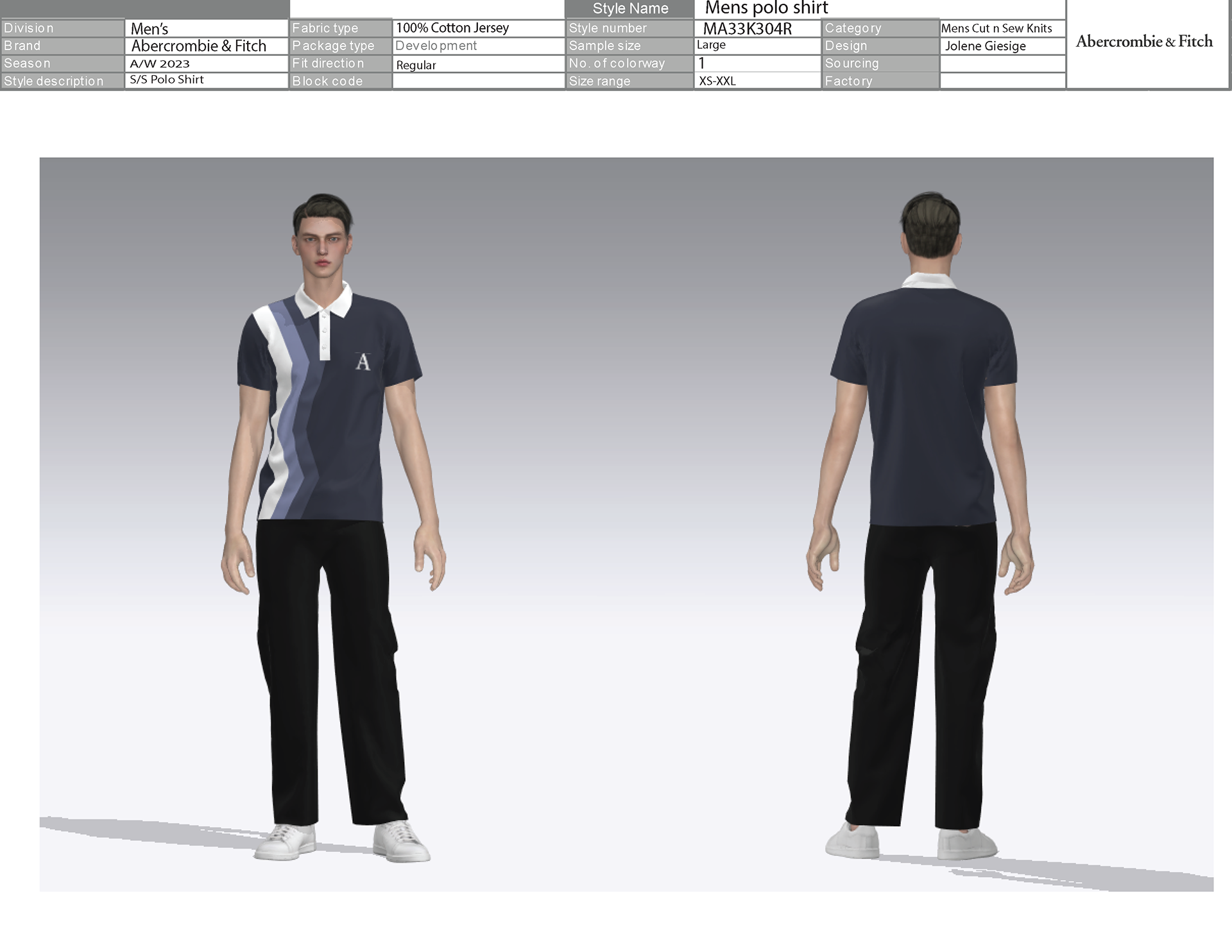1232x952 pixels.
Task: Click the A logo on polo chest
Action: (363, 362)
